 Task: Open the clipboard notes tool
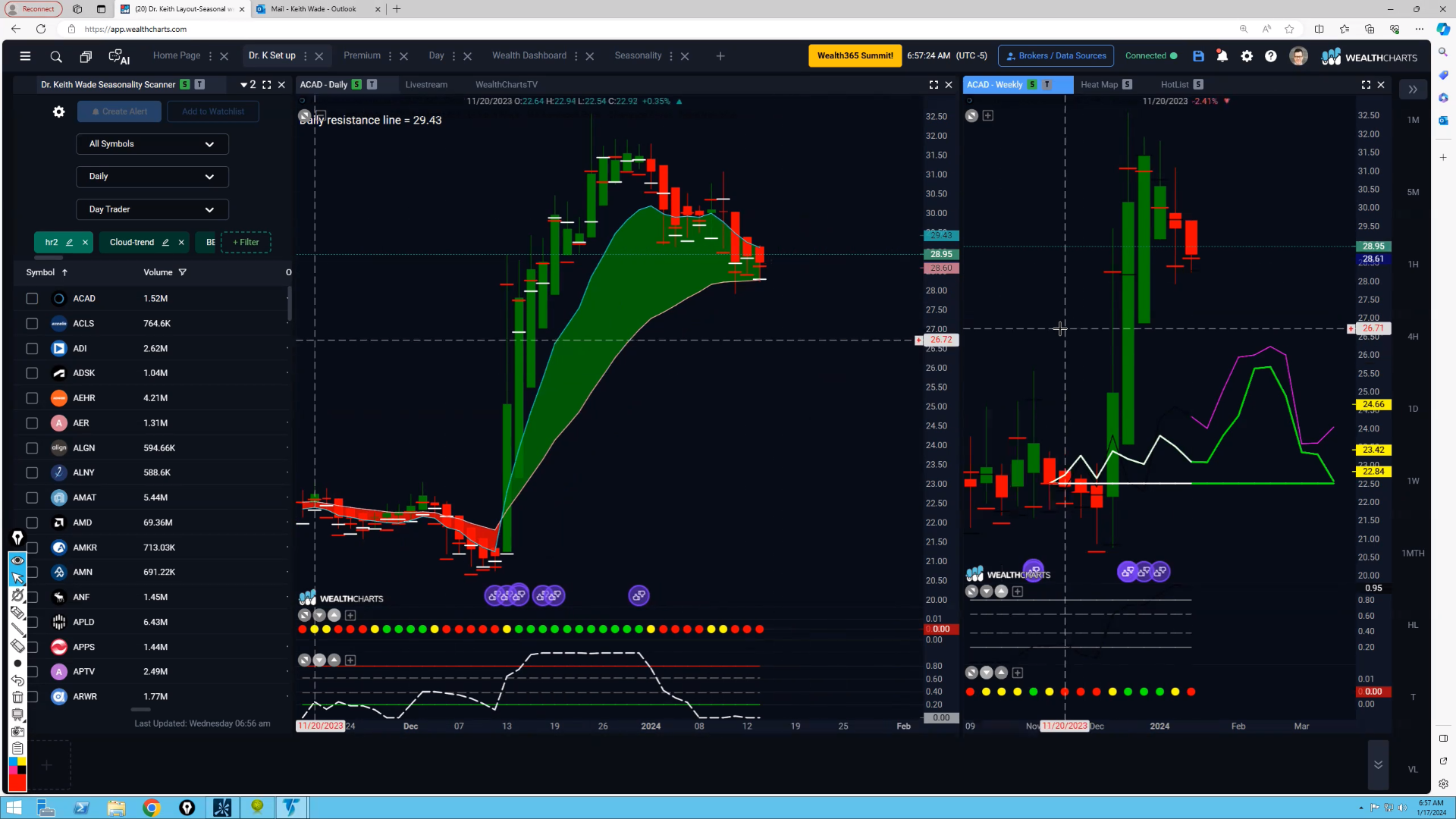point(17,748)
